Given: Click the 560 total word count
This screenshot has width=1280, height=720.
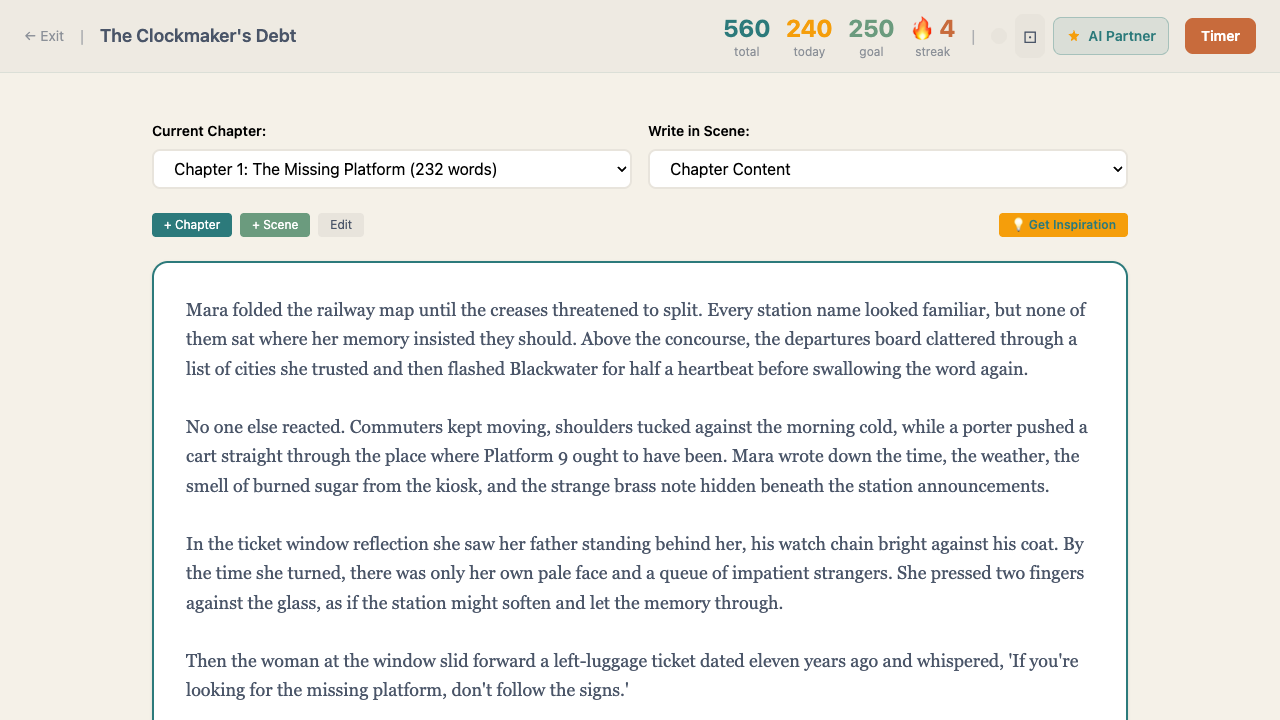Looking at the screenshot, I should point(746,29).
